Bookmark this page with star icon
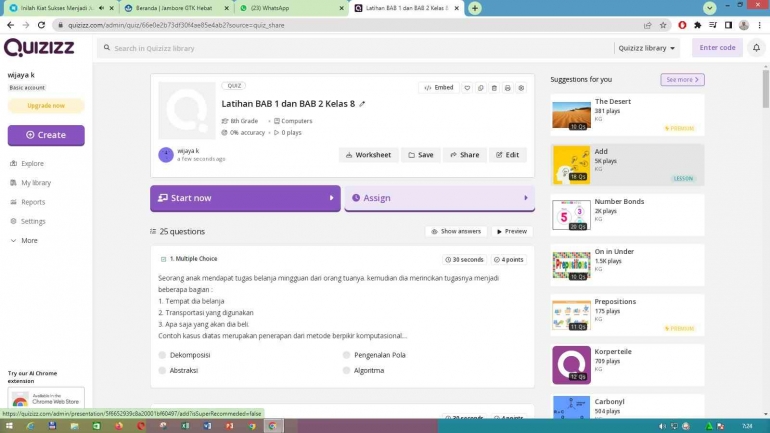The height and width of the screenshot is (433, 770). point(663,25)
